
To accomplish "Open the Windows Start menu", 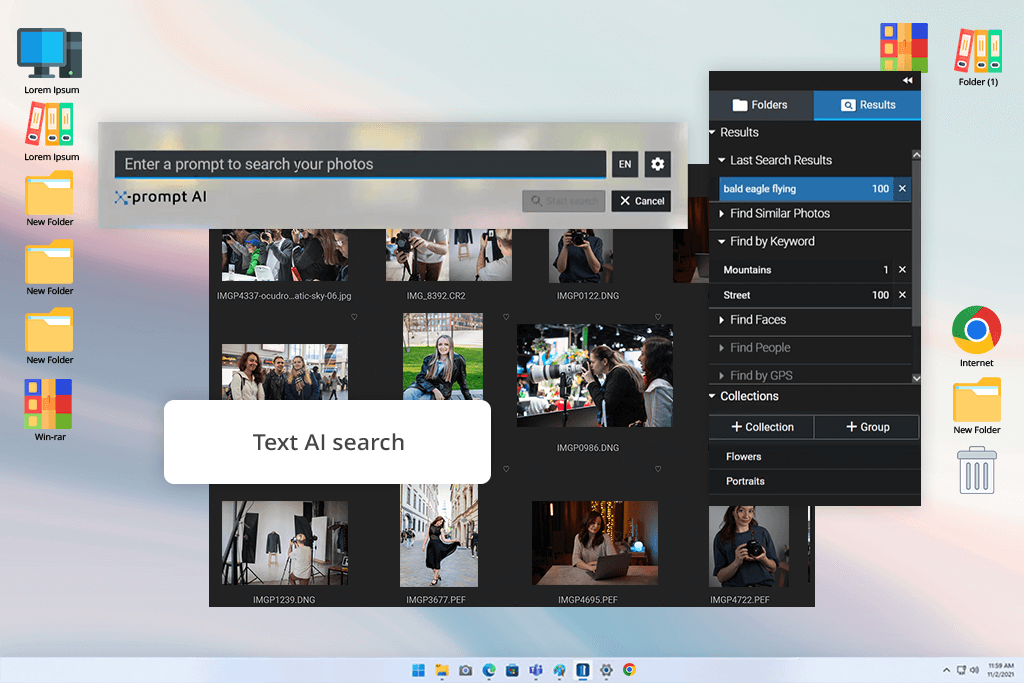I will pyautogui.click(x=419, y=670).
